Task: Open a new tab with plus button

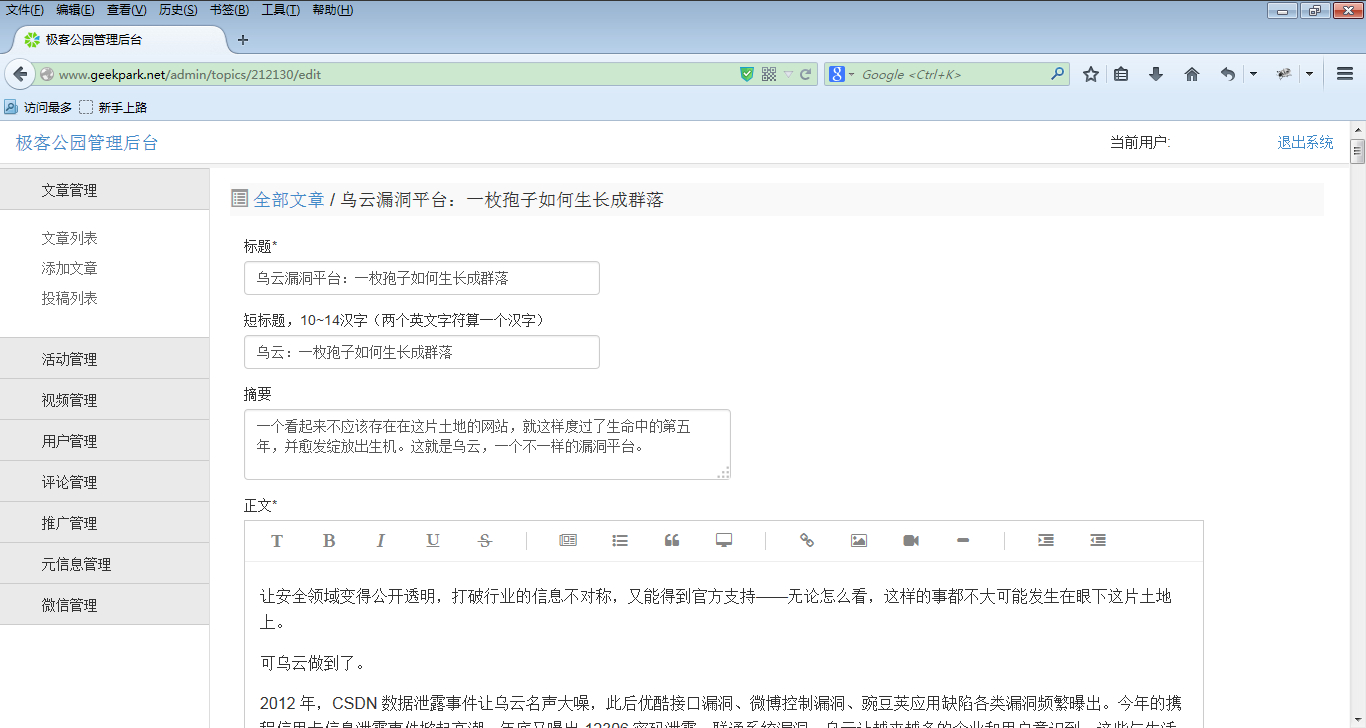Action: pos(242,40)
